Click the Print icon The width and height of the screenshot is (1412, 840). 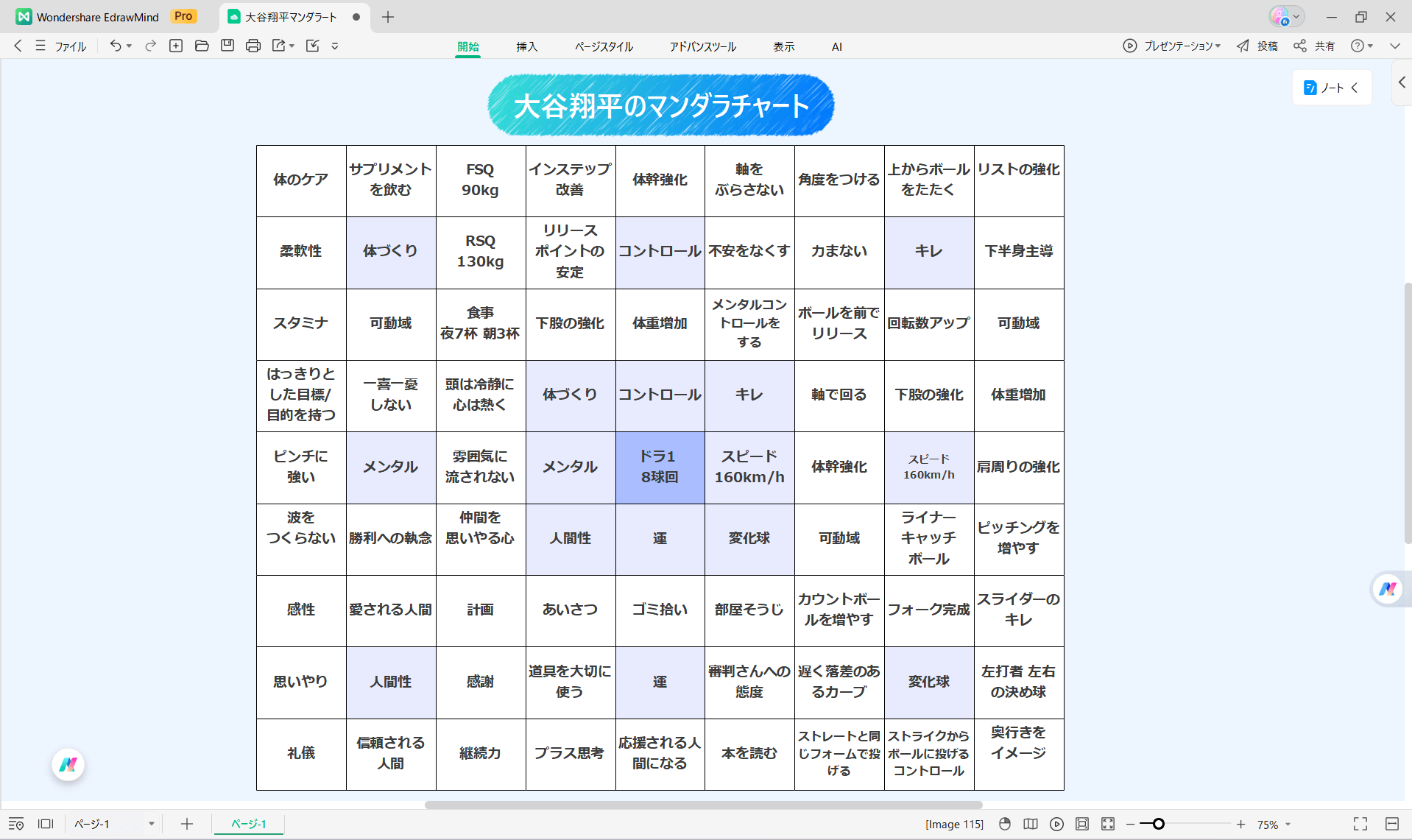tap(253, 46)
